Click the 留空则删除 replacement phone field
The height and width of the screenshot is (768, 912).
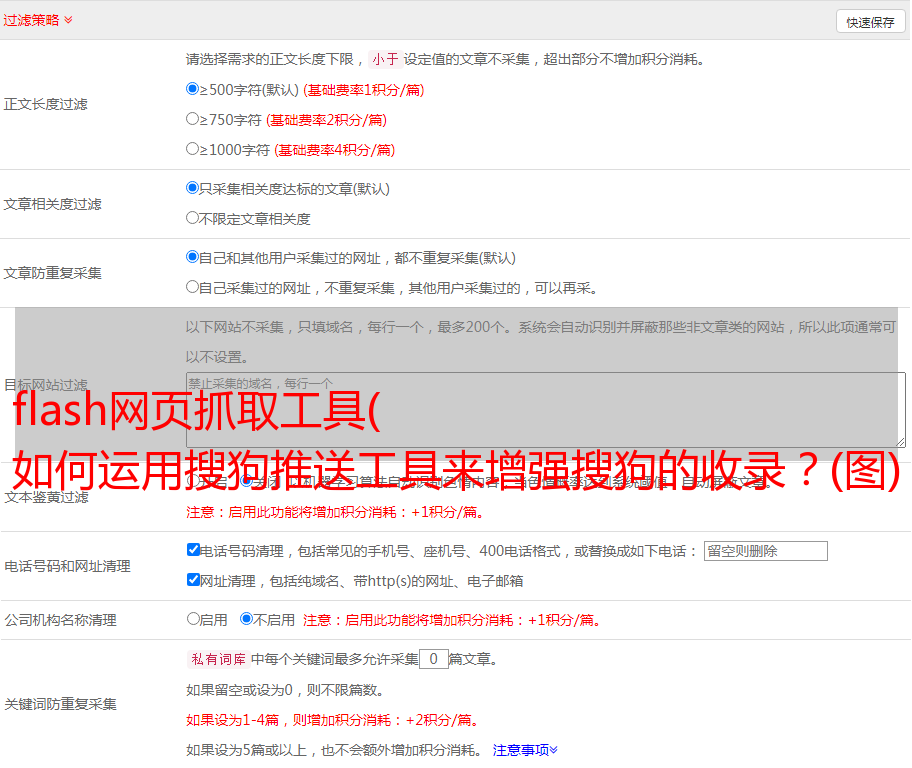pos(765,551)
